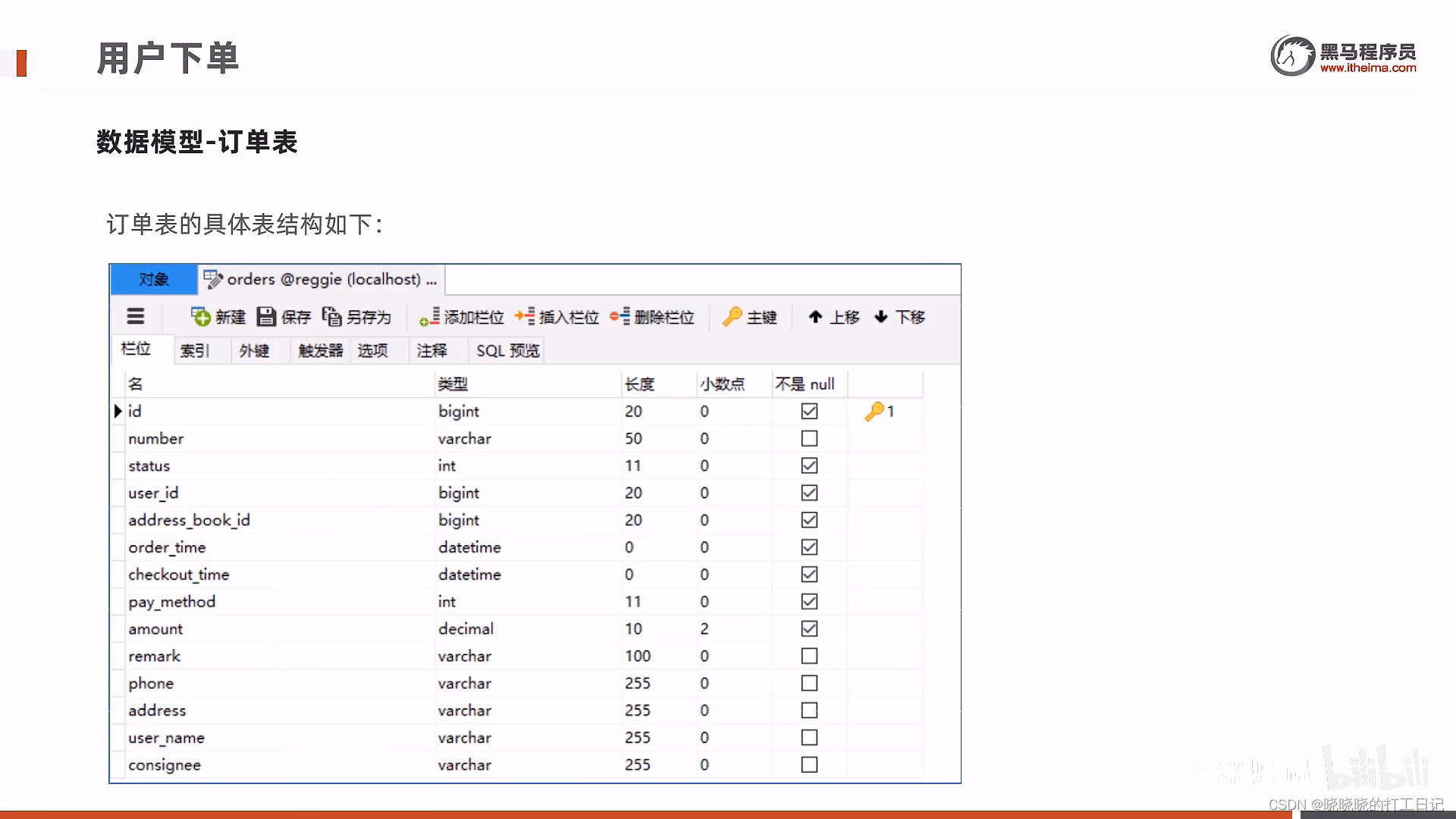Switch to the 注释 (Comment) tab
The width and height of the screenshot is (1456, 819).
pyautogui.click(x=438, y=350)
